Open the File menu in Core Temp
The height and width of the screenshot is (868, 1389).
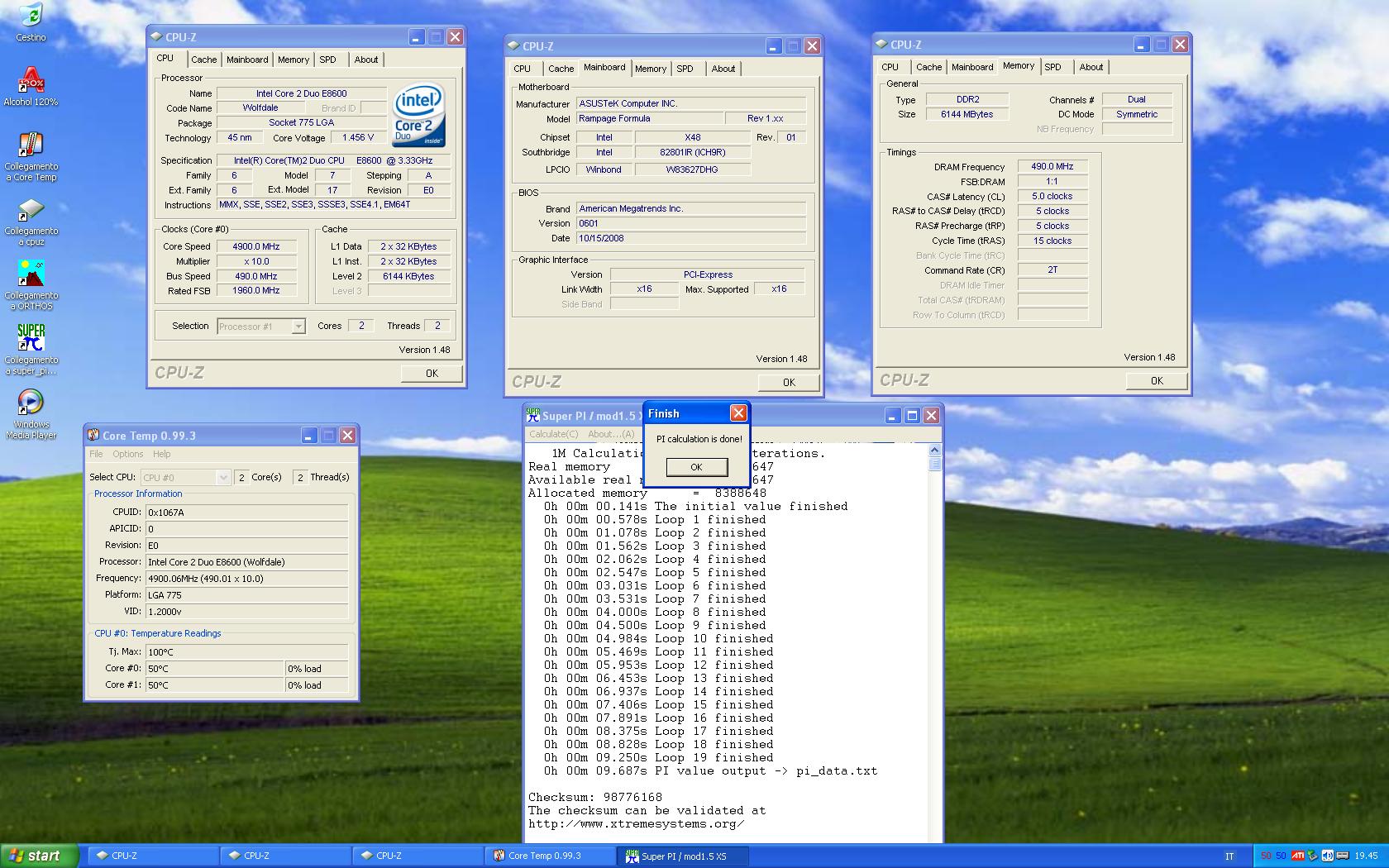[97, 454]
